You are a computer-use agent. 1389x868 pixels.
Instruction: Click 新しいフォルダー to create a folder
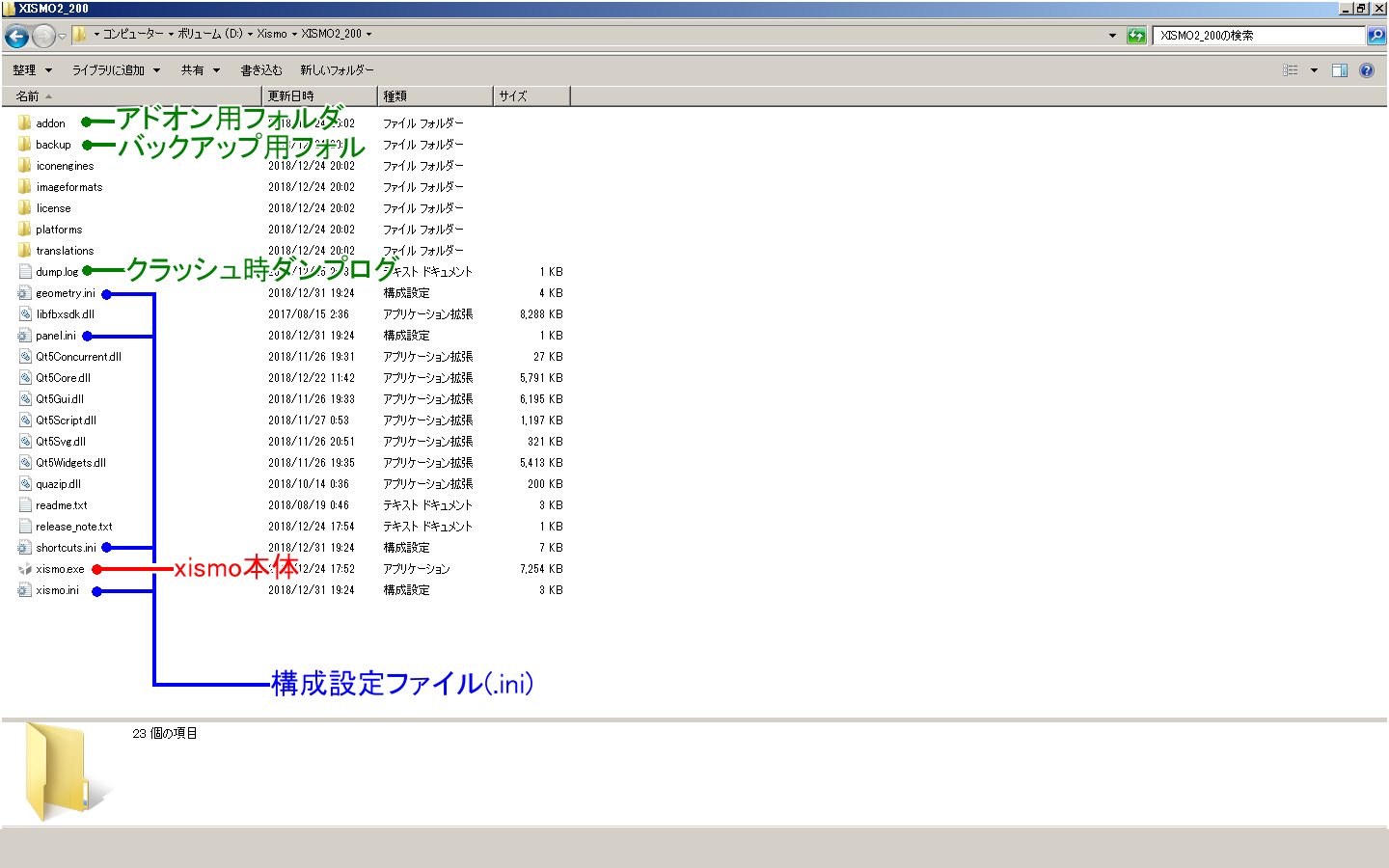(x=337, y=70)
